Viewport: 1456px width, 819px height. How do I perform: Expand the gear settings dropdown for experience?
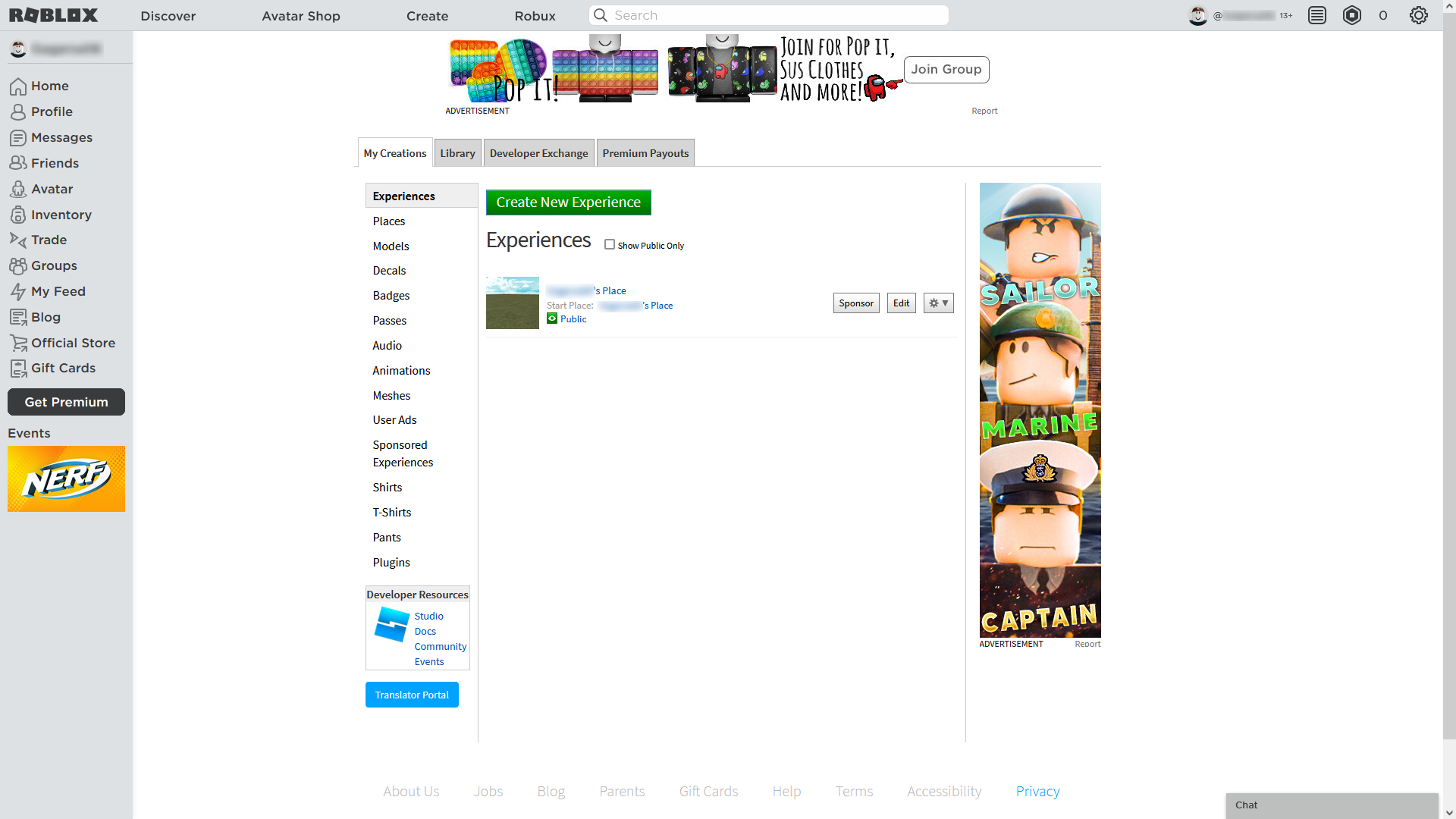point(938,303)
